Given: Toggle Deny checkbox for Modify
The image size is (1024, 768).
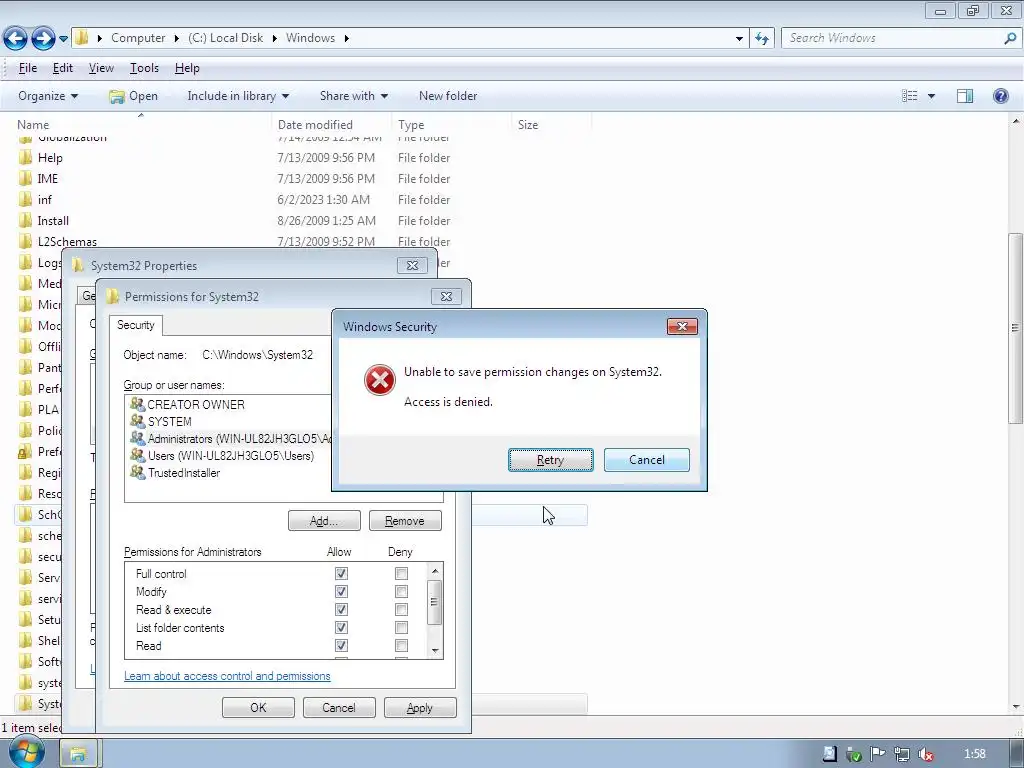Looking at the screenshot, I should [x=401, y=592].
